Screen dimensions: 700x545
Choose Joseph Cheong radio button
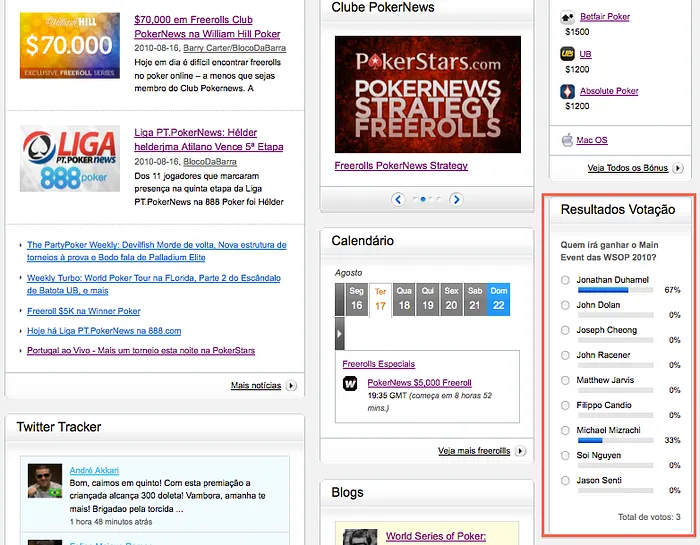point(566,330)
